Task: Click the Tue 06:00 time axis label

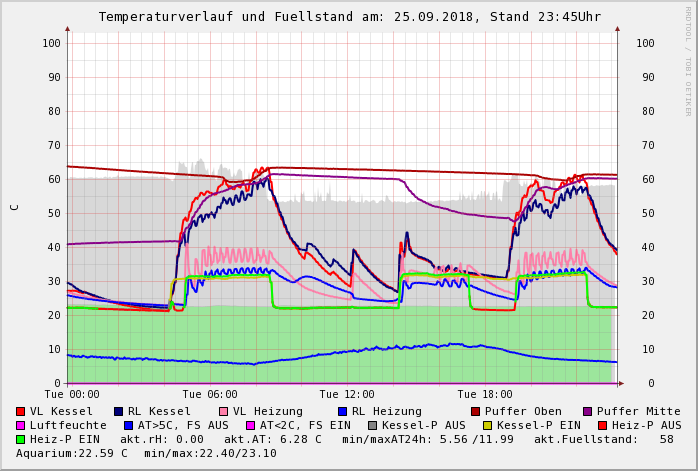Action: coord(210,394)
